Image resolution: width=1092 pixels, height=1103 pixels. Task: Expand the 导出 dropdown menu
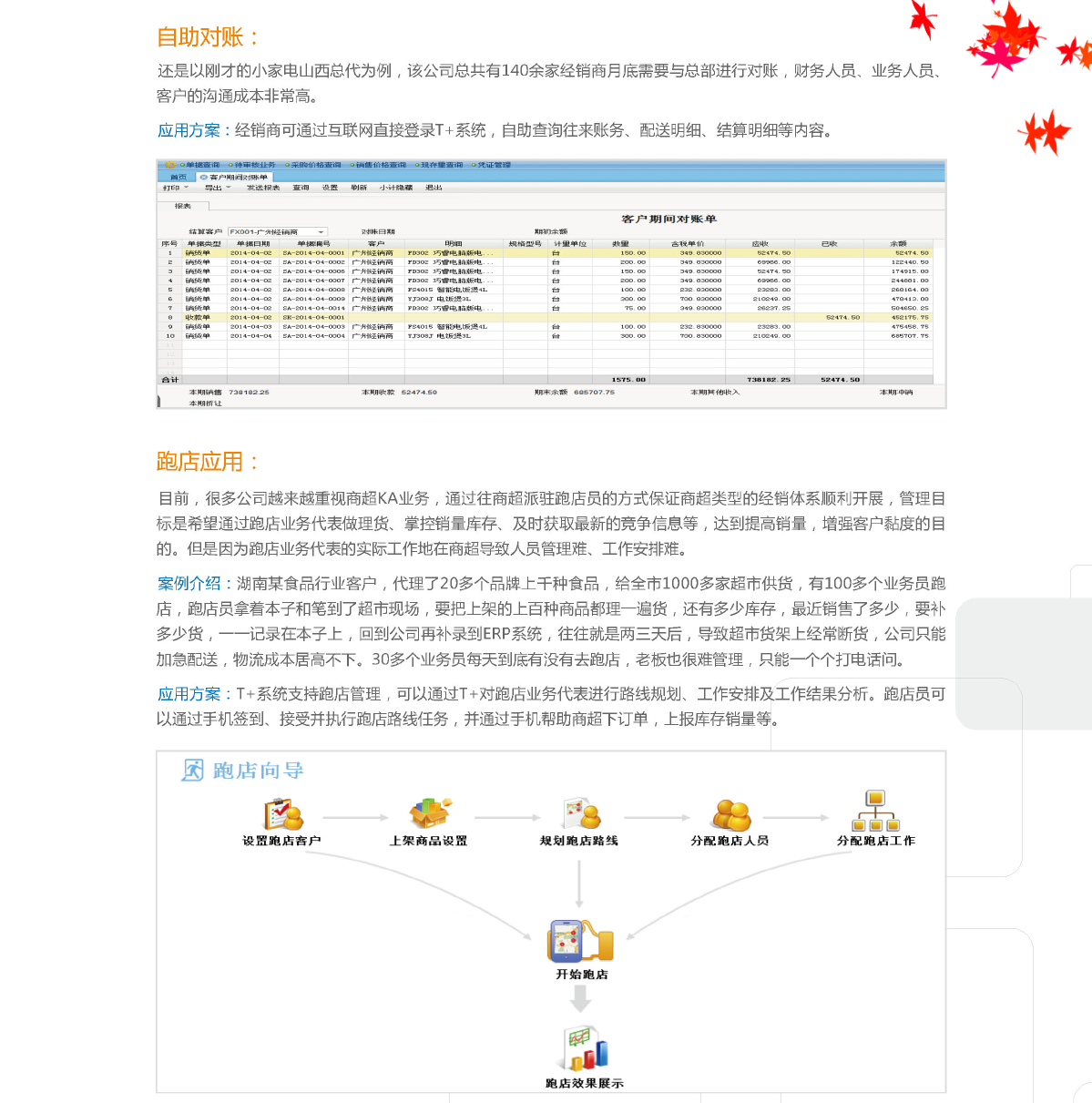pos(217,188)
